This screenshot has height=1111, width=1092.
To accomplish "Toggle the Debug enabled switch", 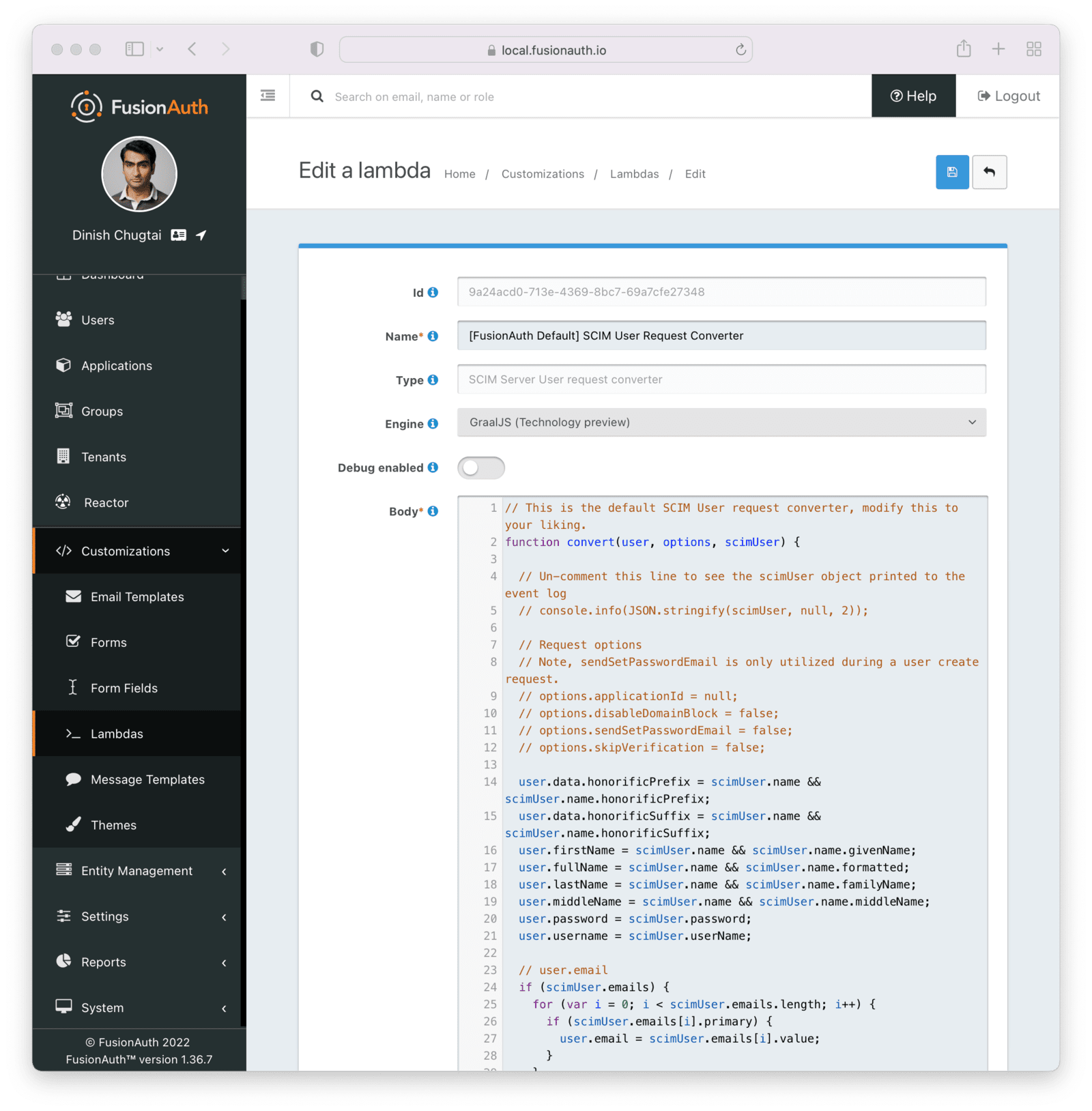I will (480, 468).
